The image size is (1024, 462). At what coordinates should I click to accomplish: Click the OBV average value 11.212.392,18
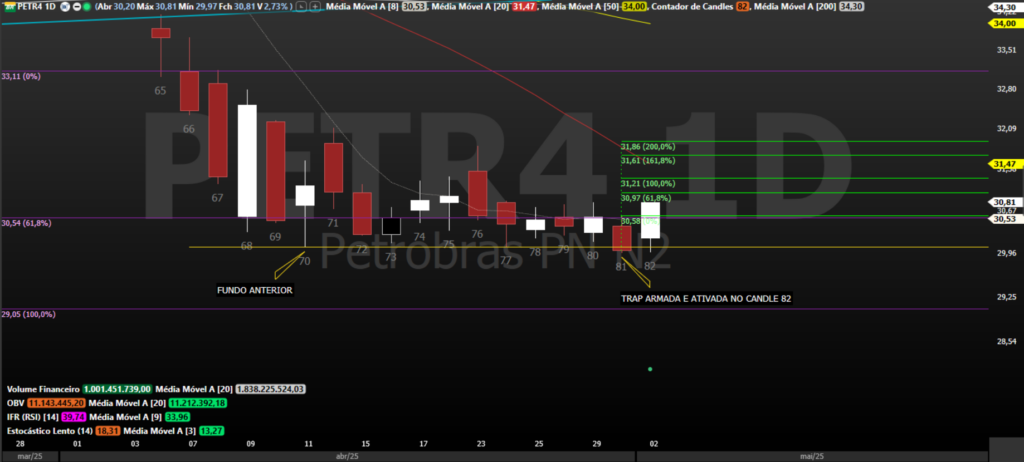click(198, 403)
